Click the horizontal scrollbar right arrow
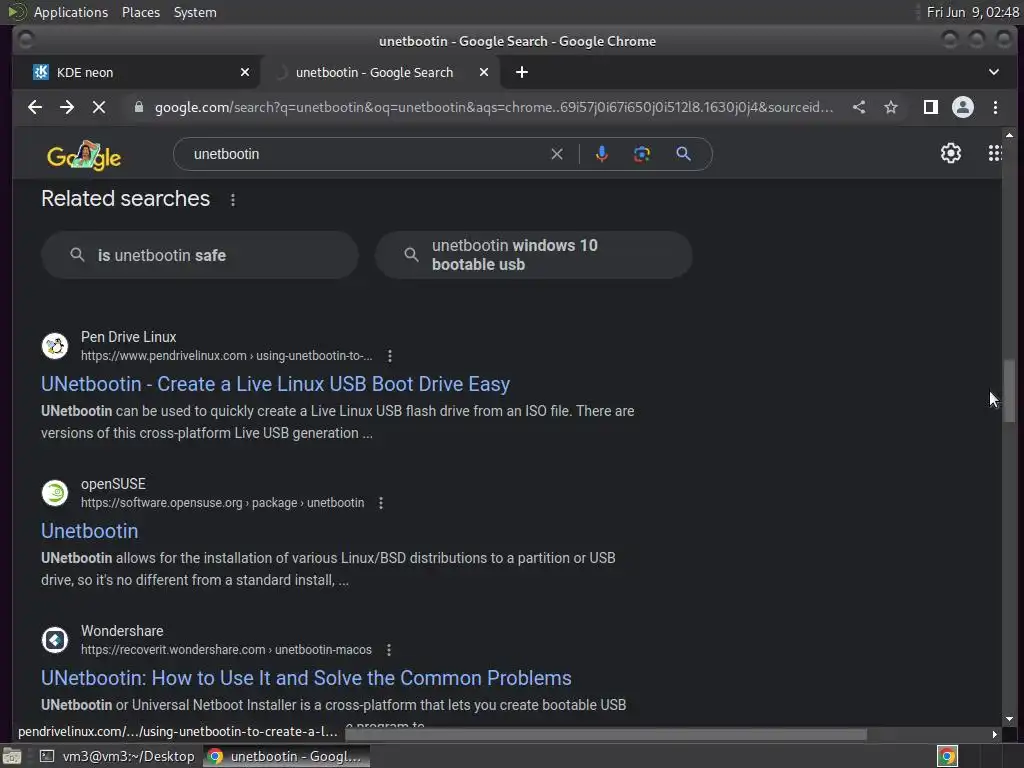 [x=995, y=734]
